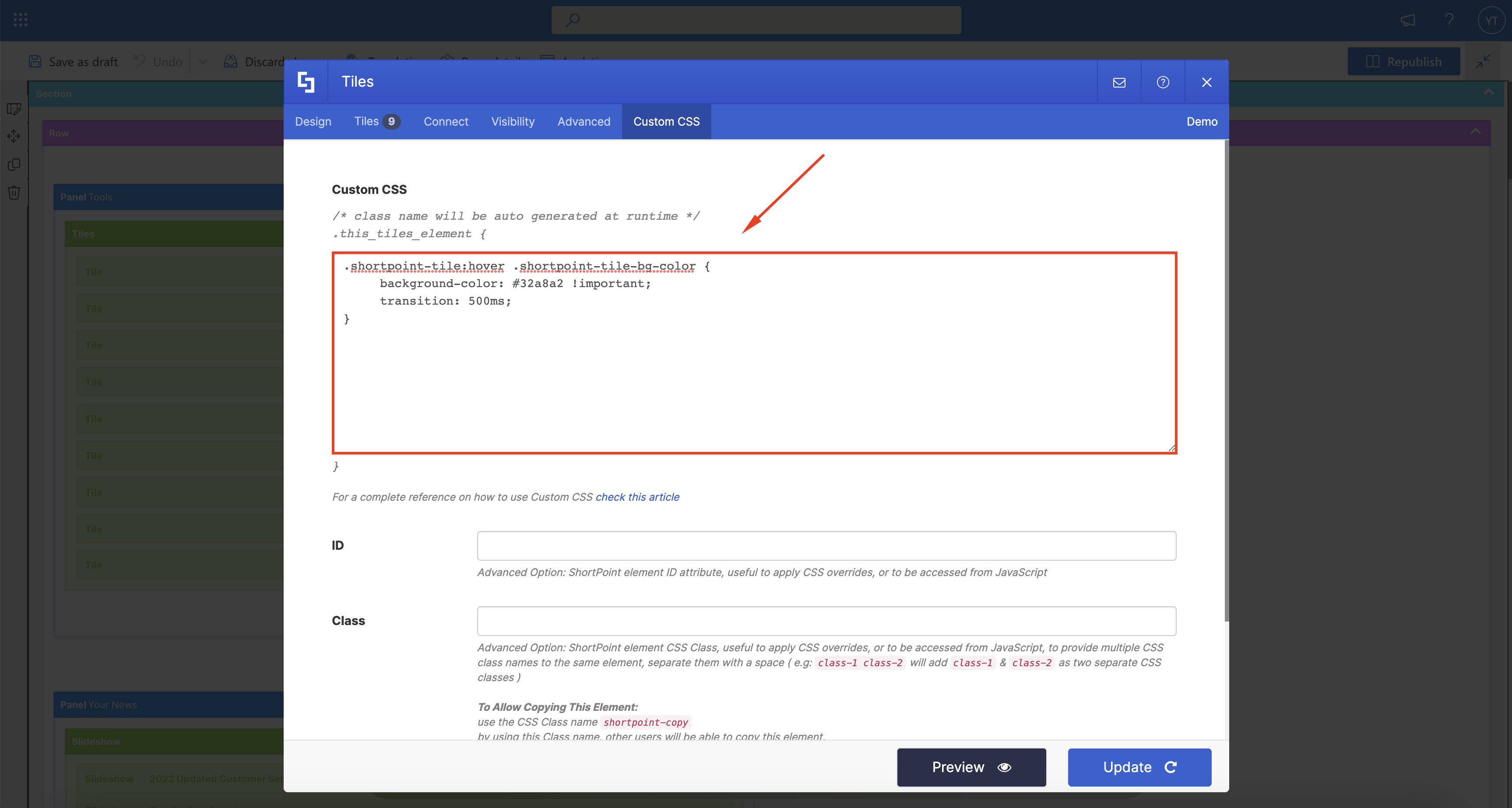Click the check this article link
The width and height of the screenshot is (1512, 808).
(x=637, y=496)
